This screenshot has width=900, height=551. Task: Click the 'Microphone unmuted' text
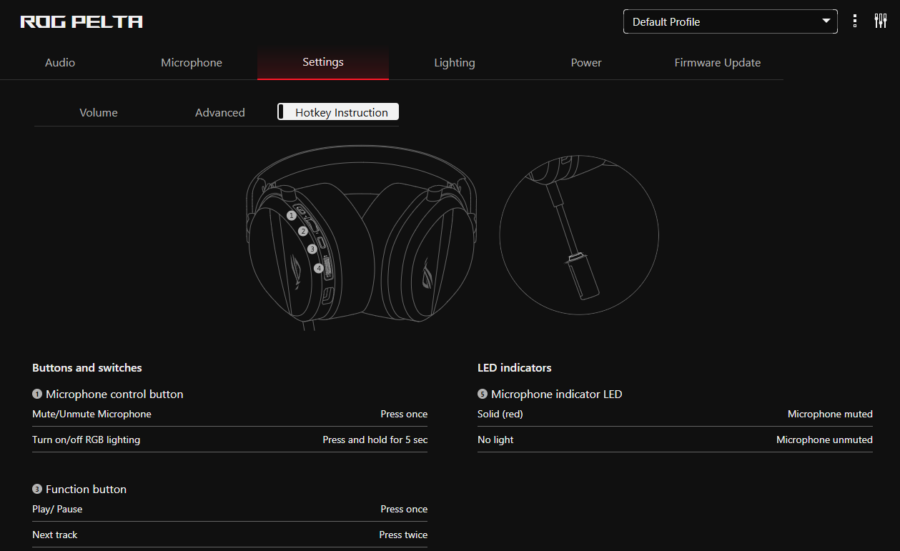click(824, 440)
